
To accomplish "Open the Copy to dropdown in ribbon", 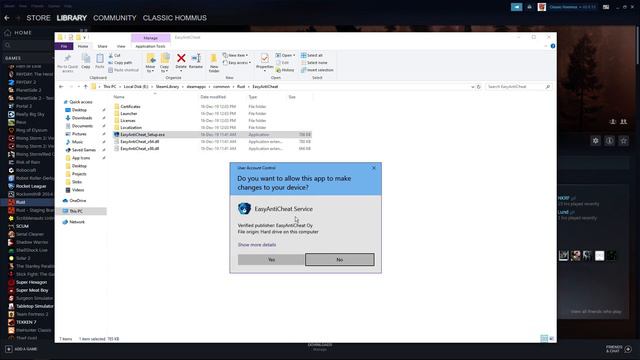I will [x=164, y=63].
